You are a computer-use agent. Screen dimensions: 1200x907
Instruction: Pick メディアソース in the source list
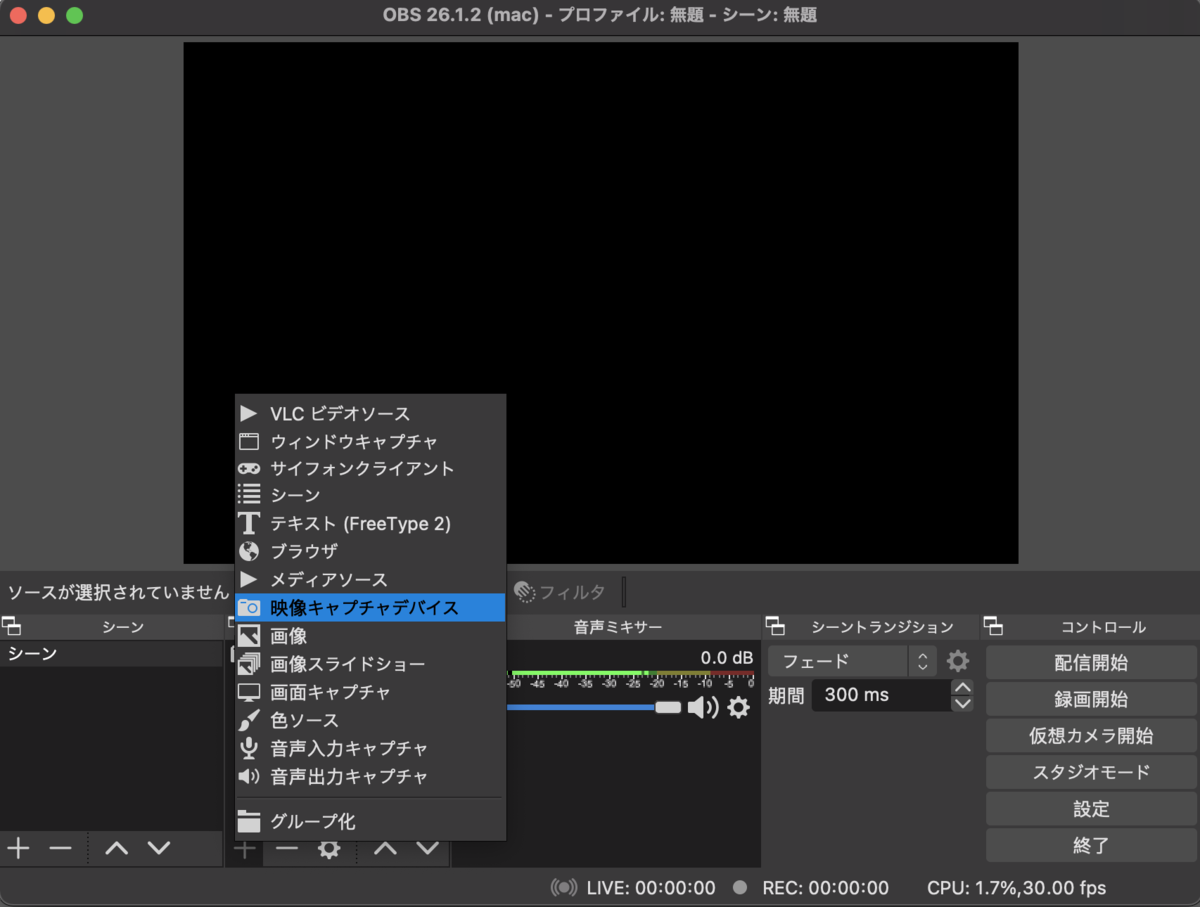tap(370, 579)
